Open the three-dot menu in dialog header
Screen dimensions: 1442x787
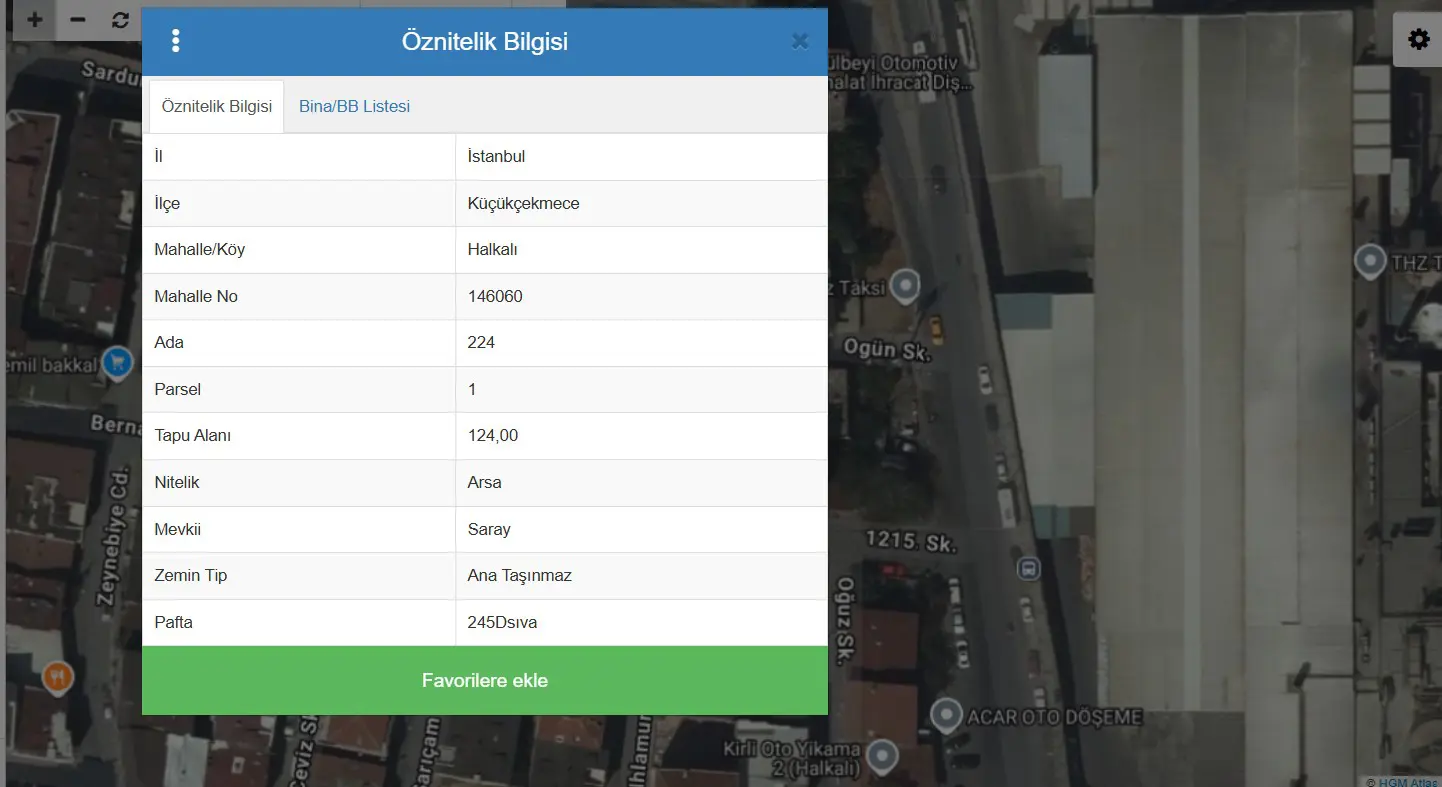click(x=176, y=41)
